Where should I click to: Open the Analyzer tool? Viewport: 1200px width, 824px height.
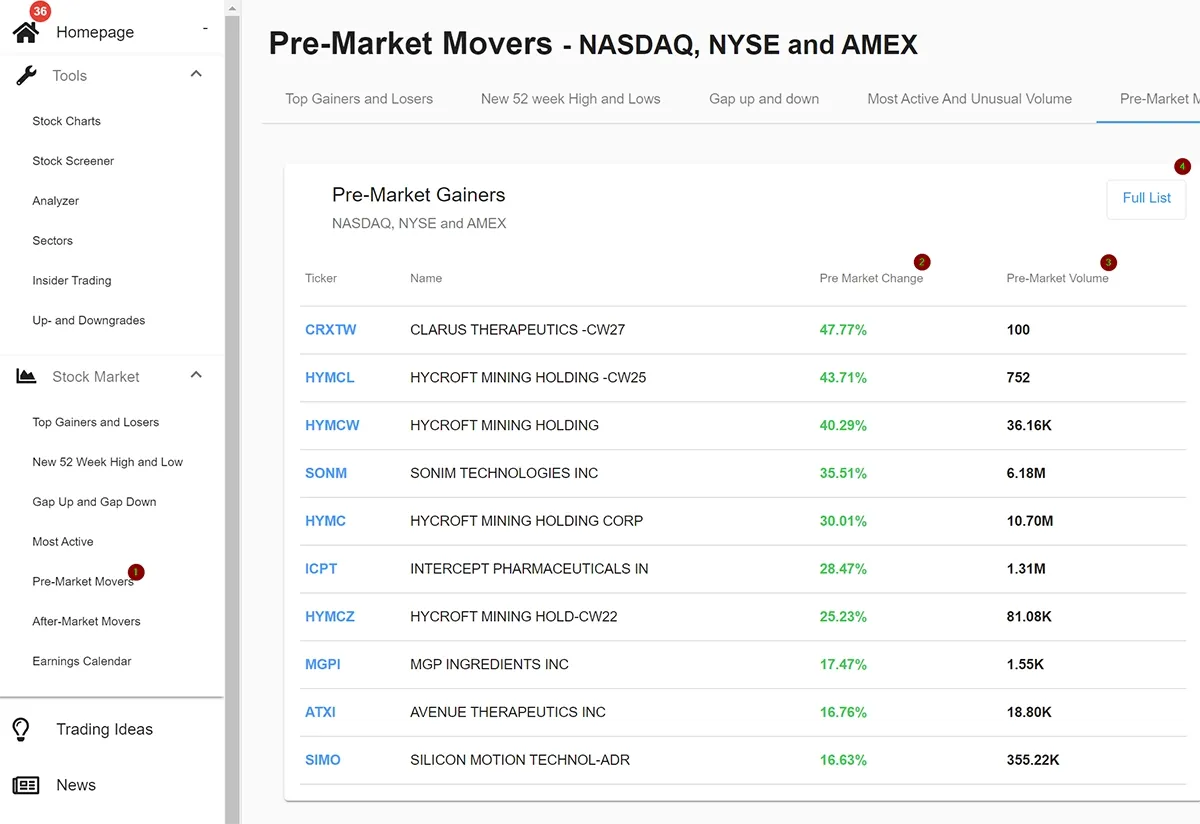(x=55, y=201)
